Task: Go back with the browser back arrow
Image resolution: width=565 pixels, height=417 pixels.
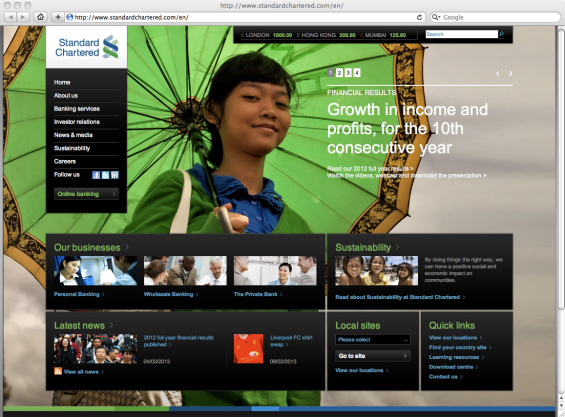Action: coord(11,17)
